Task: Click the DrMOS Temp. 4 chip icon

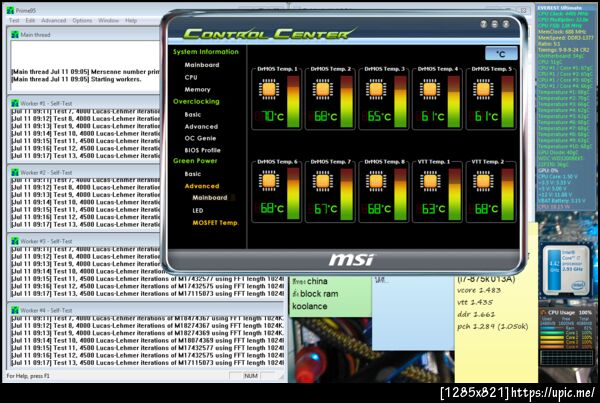Action: click(429, 90)
